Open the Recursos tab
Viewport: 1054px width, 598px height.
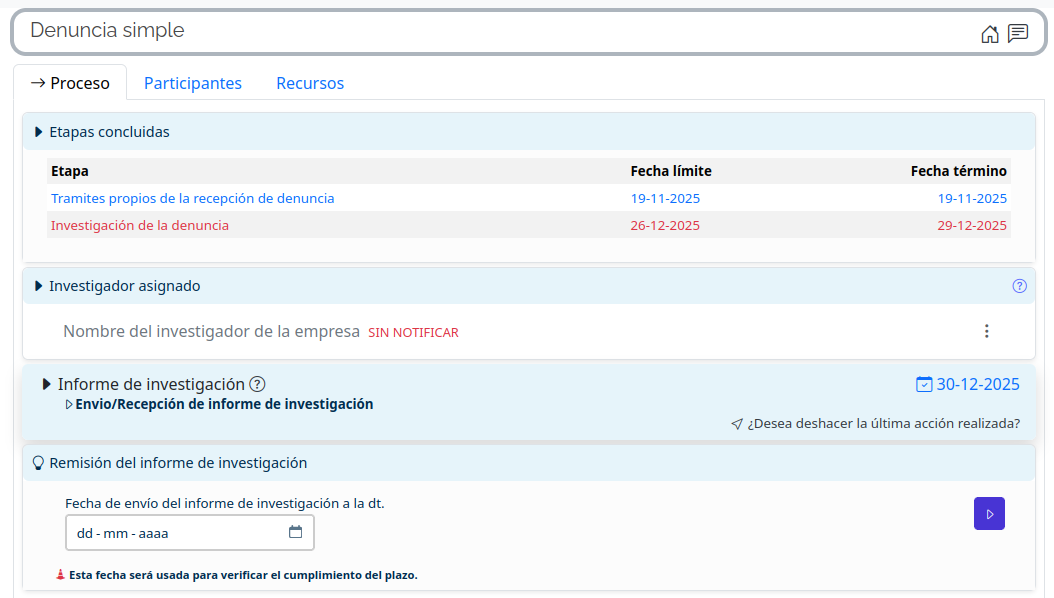(310, 83)
